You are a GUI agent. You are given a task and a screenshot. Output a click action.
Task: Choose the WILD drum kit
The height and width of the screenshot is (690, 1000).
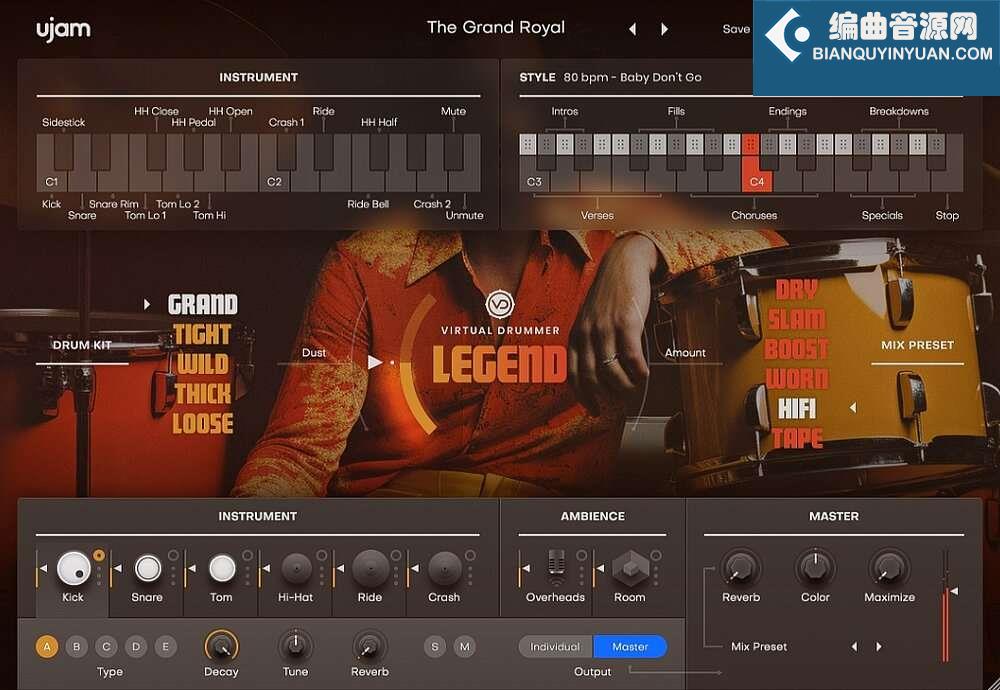point(203,365)
